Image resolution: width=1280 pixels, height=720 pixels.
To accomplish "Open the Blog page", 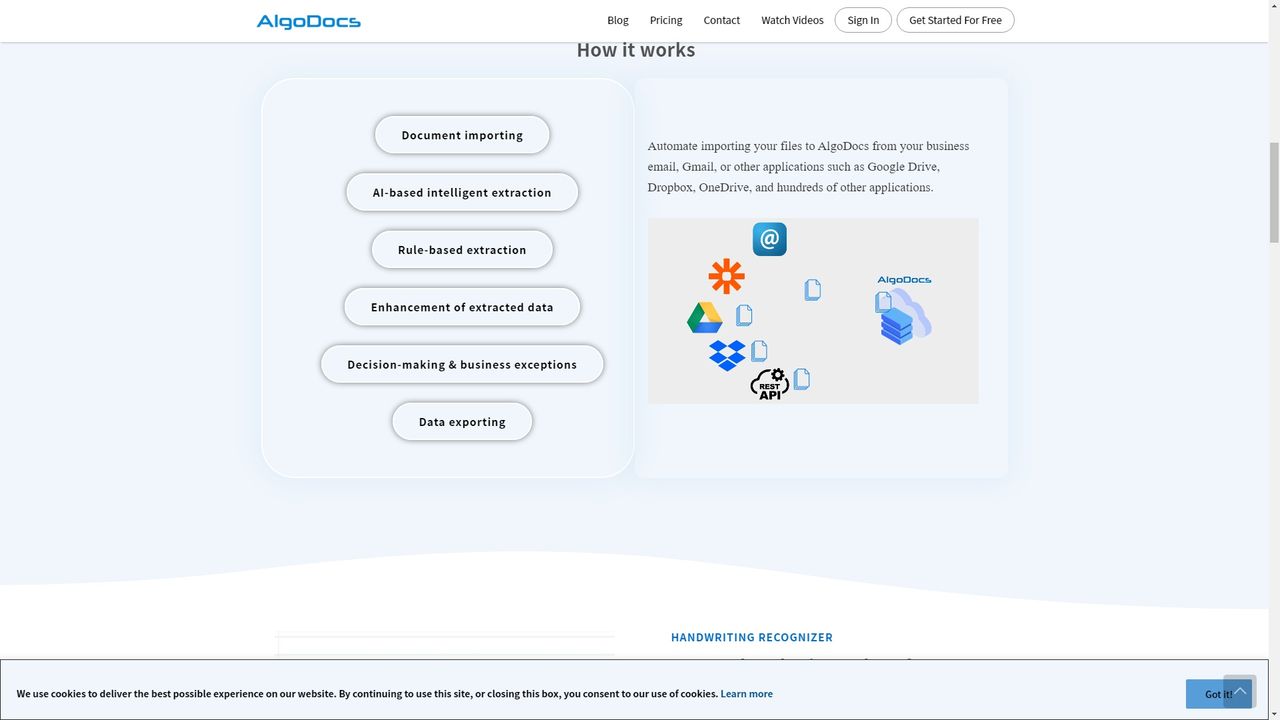I will pyautogui.click(x=618, y=20).
